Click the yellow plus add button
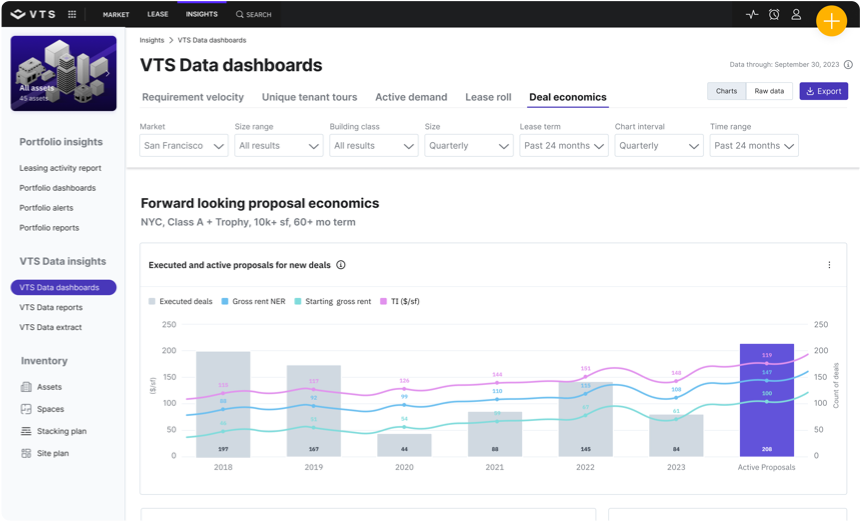This screenshot has width=861, height=521. tap(831, 21)
